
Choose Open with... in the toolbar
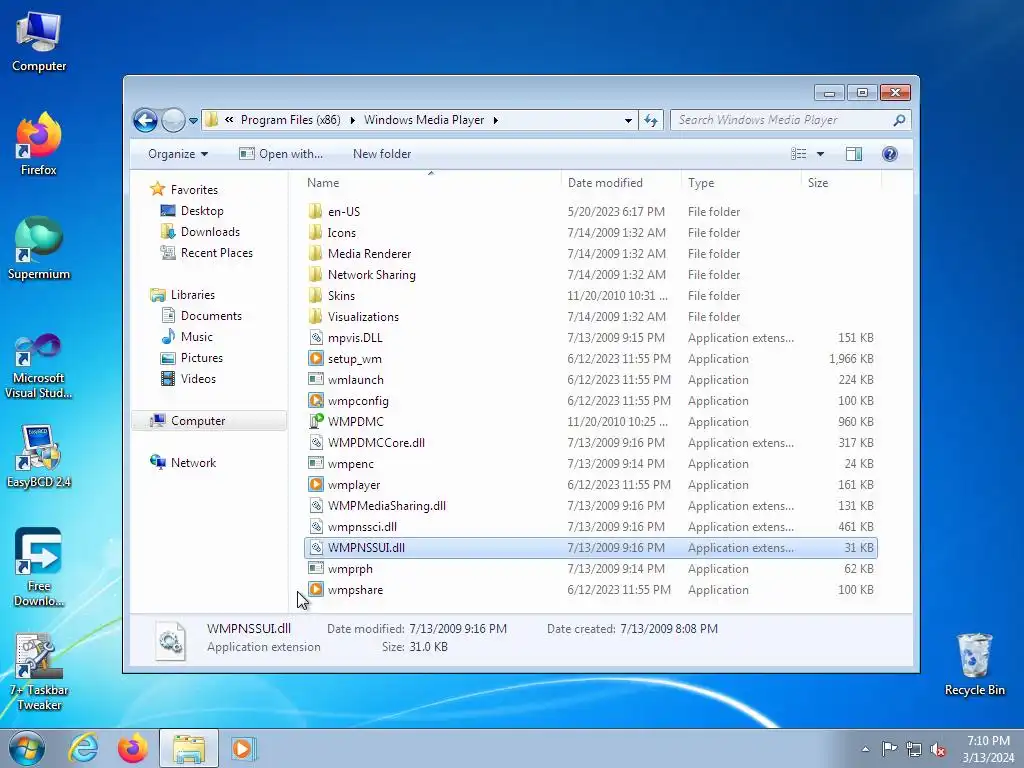click(281, 154)
